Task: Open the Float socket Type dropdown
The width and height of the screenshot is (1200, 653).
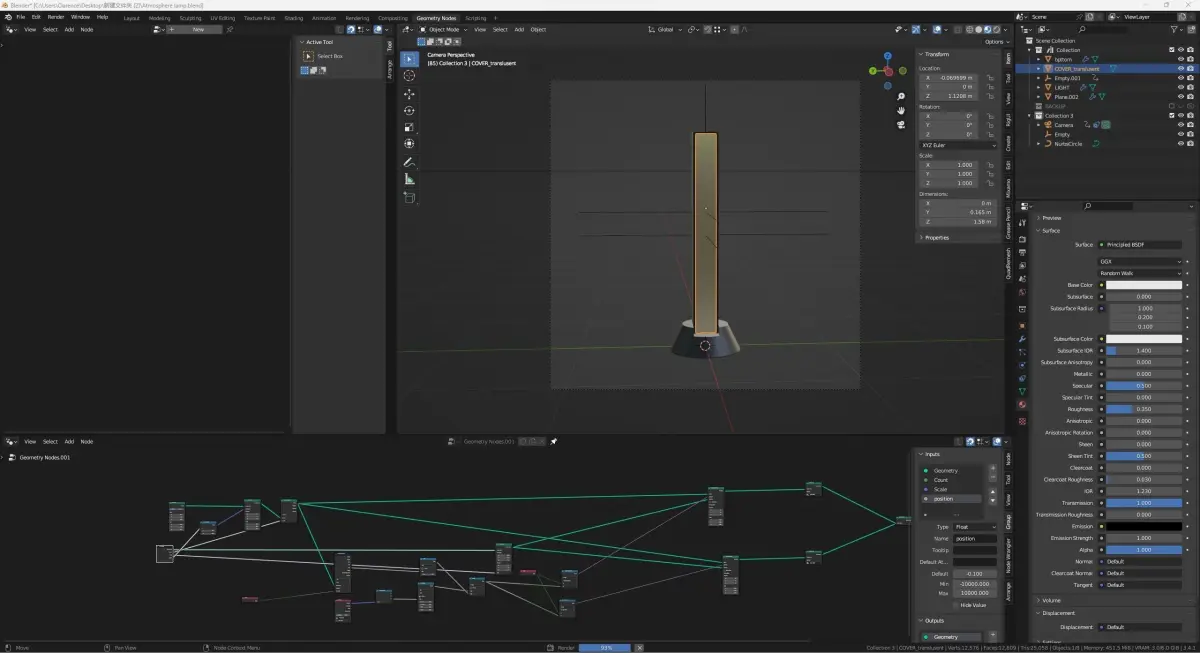Action: [x=975, y=527]
